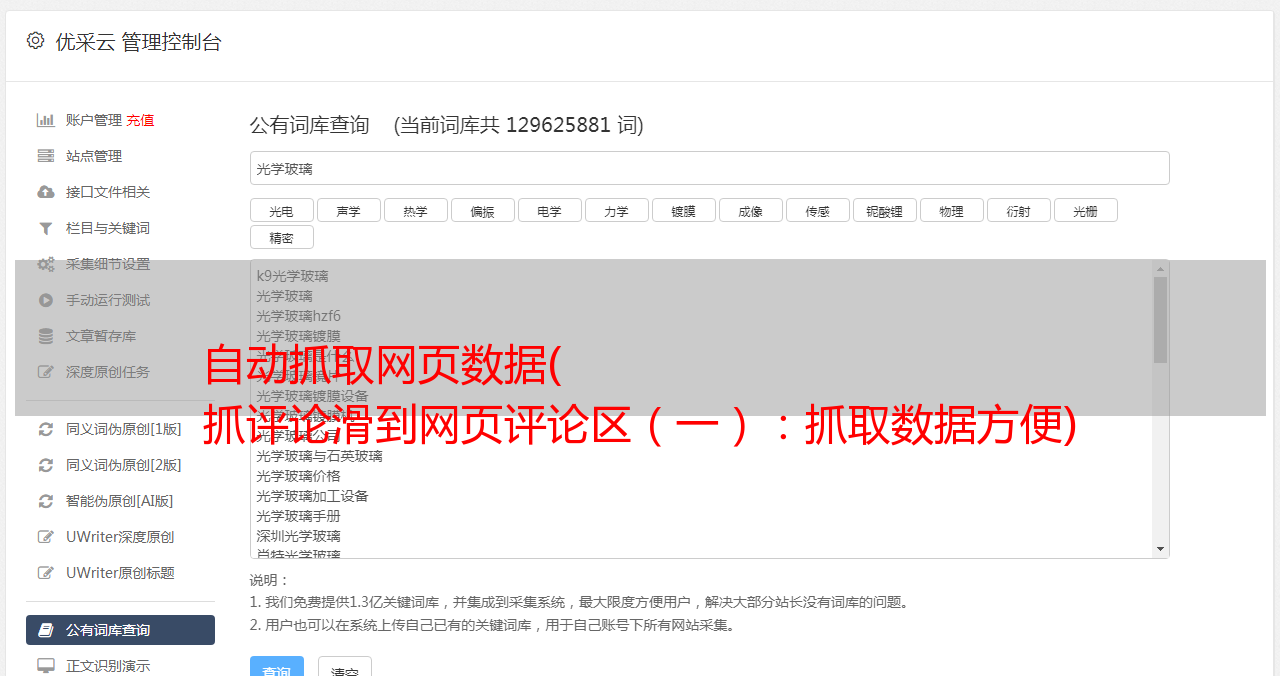Select the highlighted 公有词库查询 menu item
Viewport: 1280px width, 676px height.
pos(120,630)
